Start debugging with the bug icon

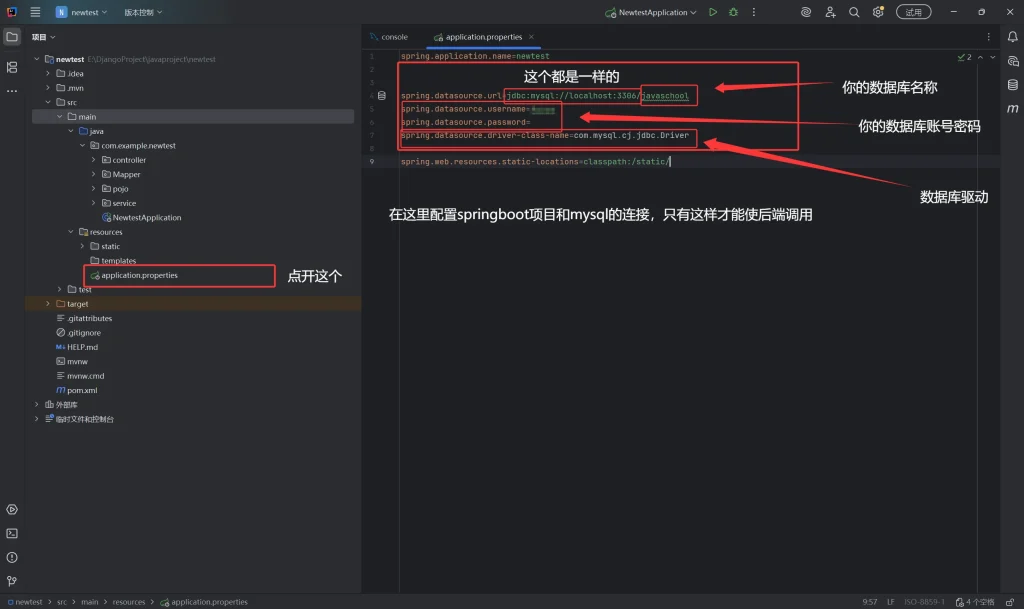pyautogui.click(x=733, y=12)
